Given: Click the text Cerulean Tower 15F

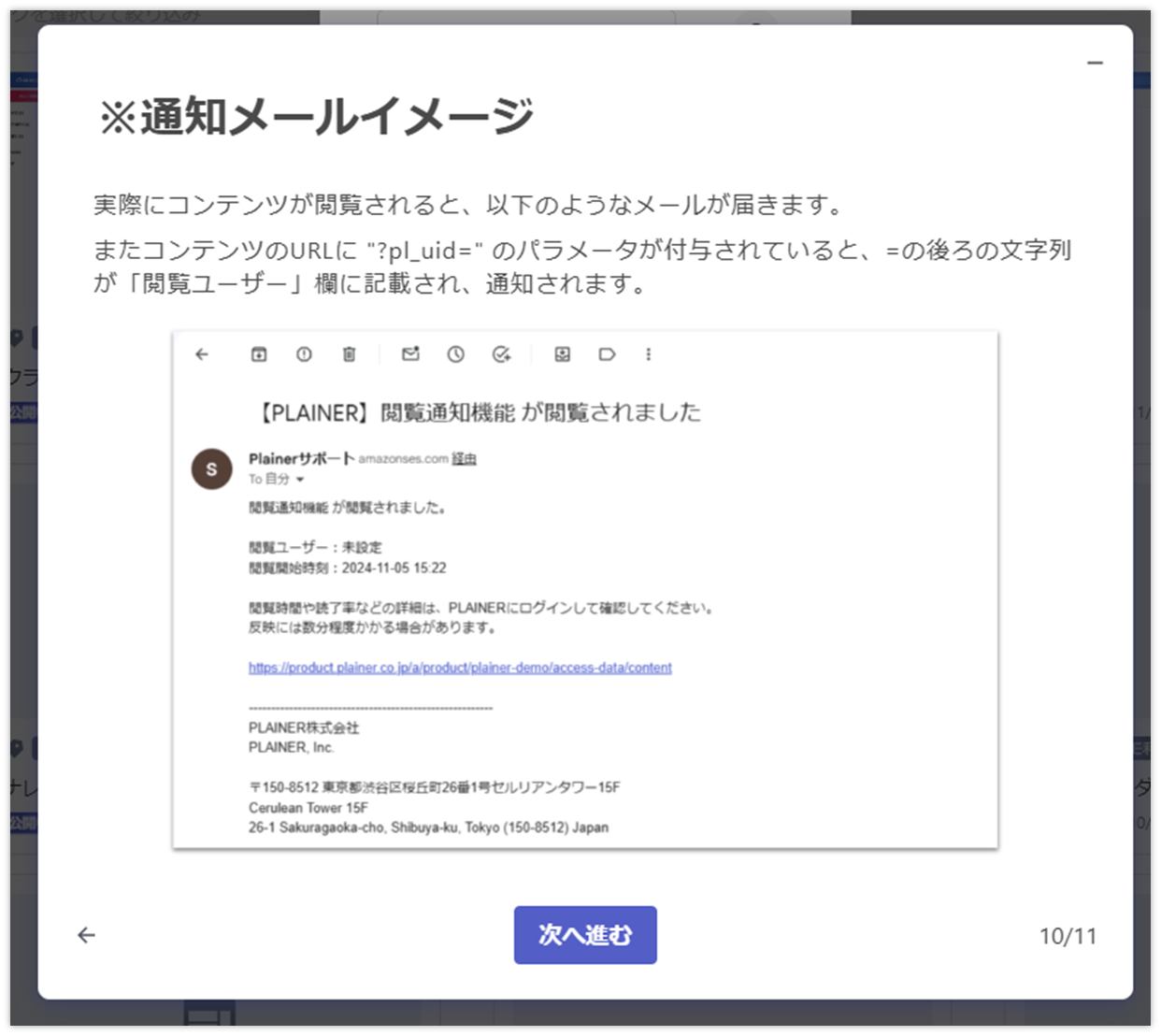Looking at the screenshot, I should tap(308, 808).
